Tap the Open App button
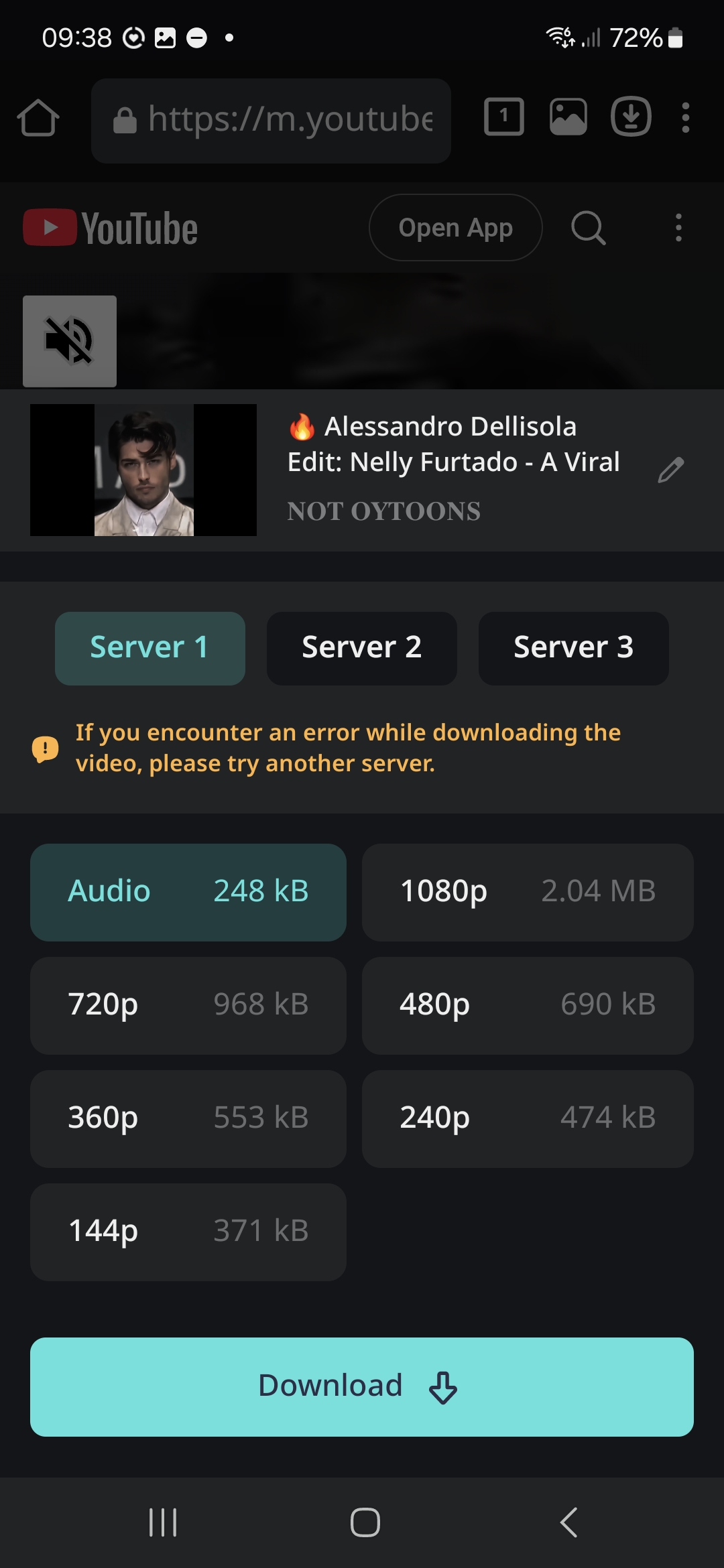 pos(456,228)
